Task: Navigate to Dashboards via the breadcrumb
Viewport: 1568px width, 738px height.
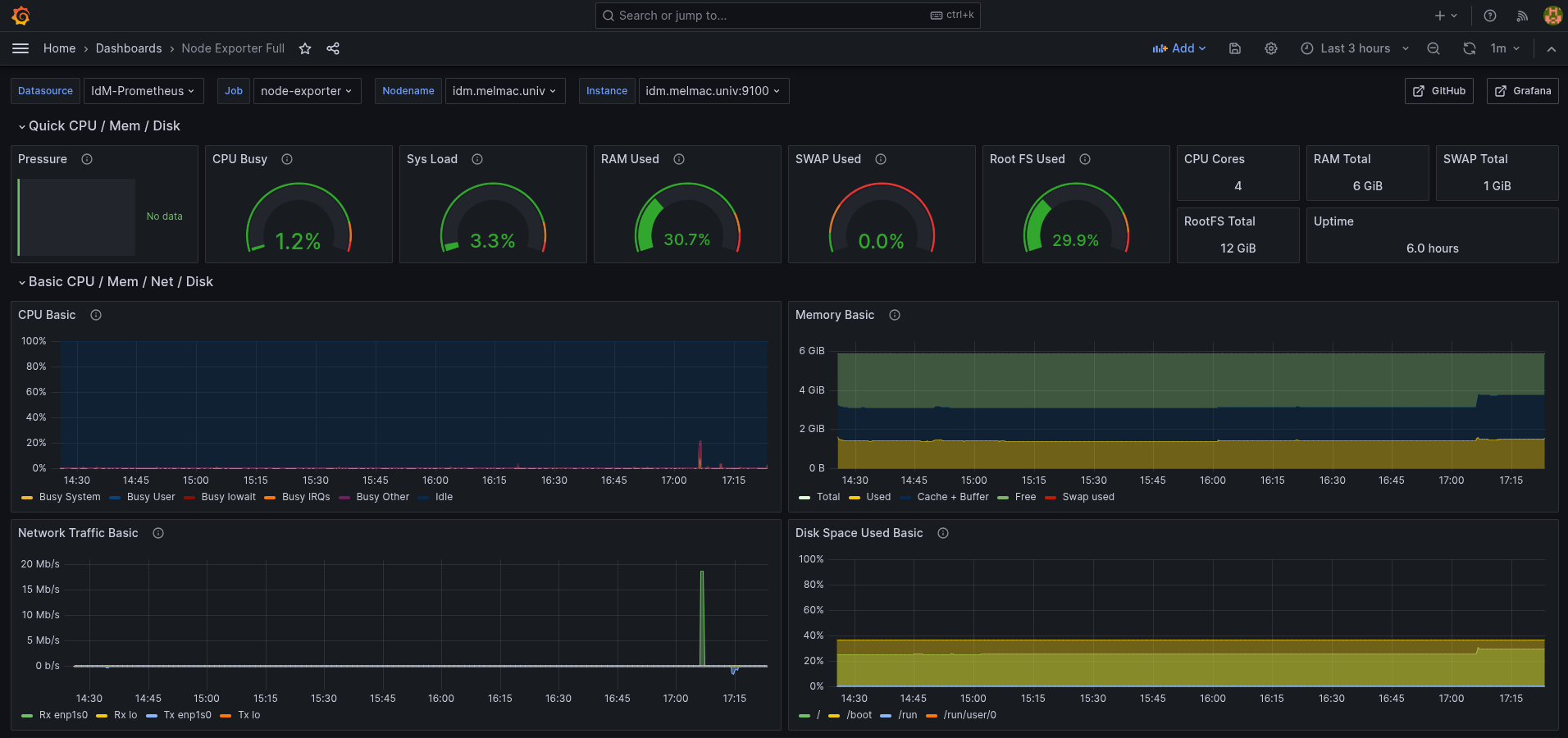Action: click(129, 48)
